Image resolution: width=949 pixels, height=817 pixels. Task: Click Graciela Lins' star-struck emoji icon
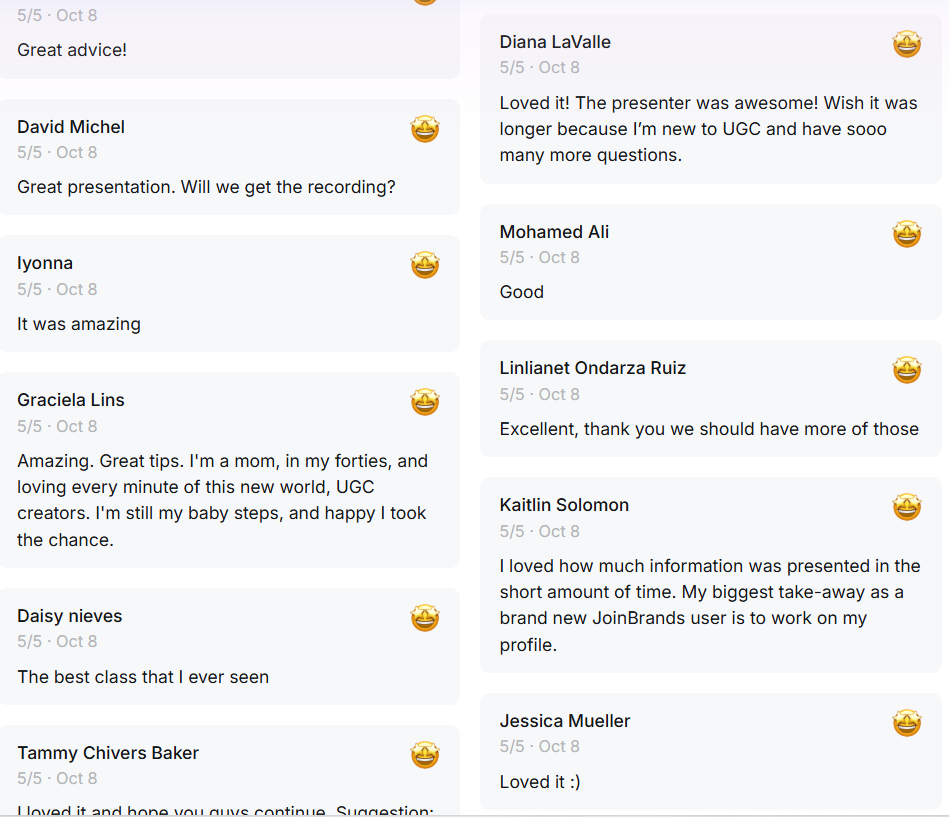point(425,402)
